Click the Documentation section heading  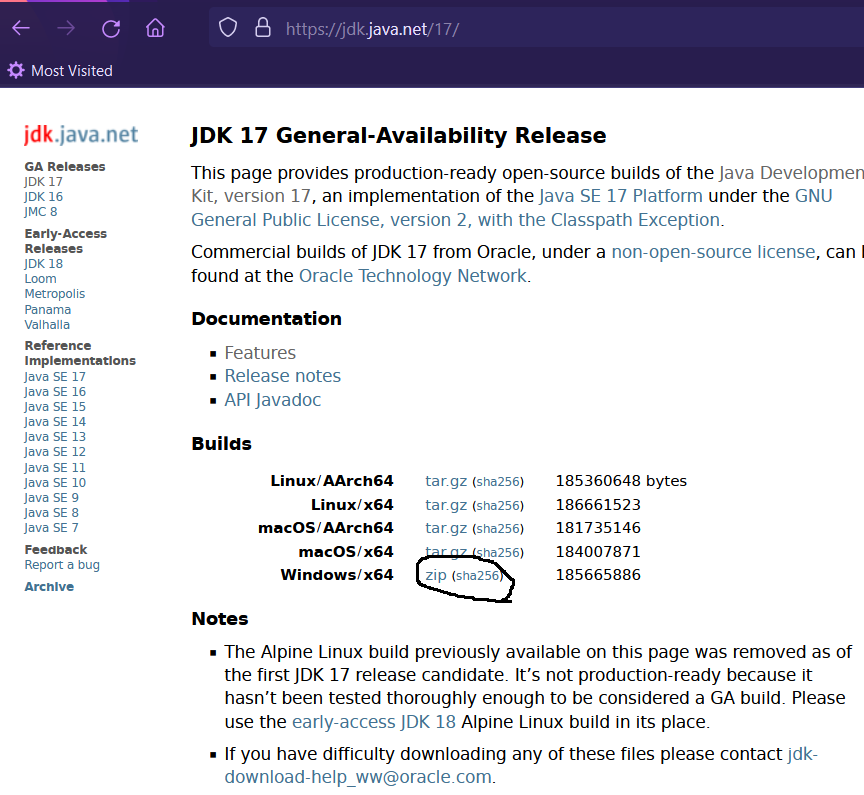click(x=267, y=319)
